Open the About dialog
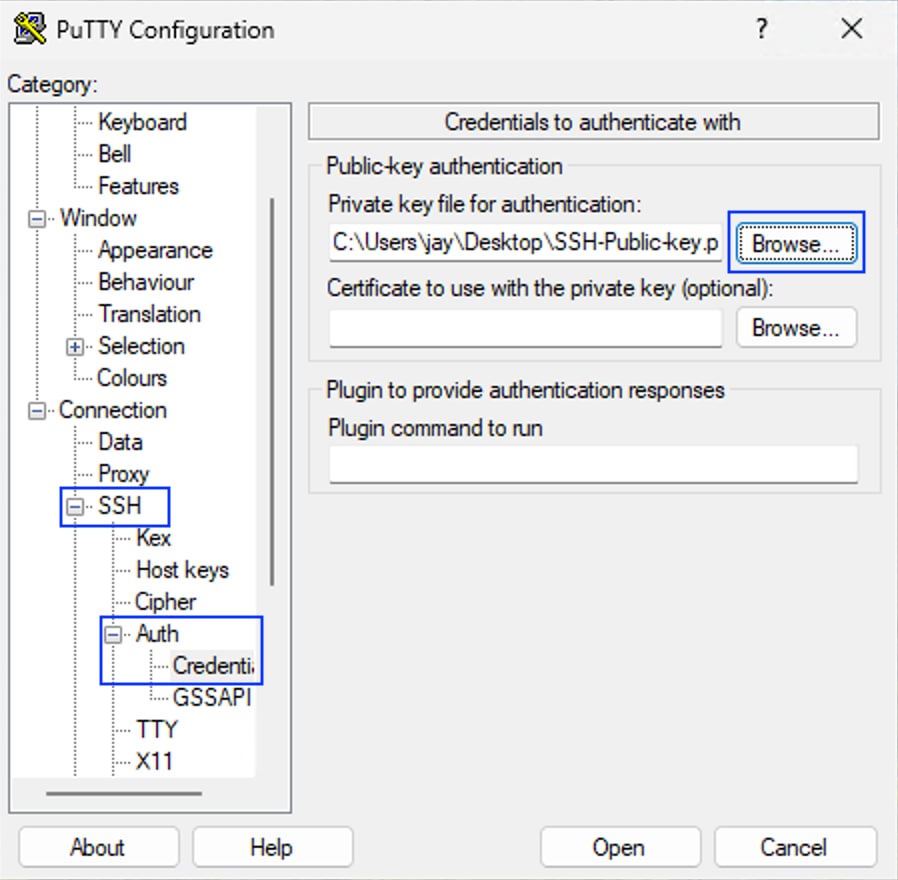 pos(97,846)
